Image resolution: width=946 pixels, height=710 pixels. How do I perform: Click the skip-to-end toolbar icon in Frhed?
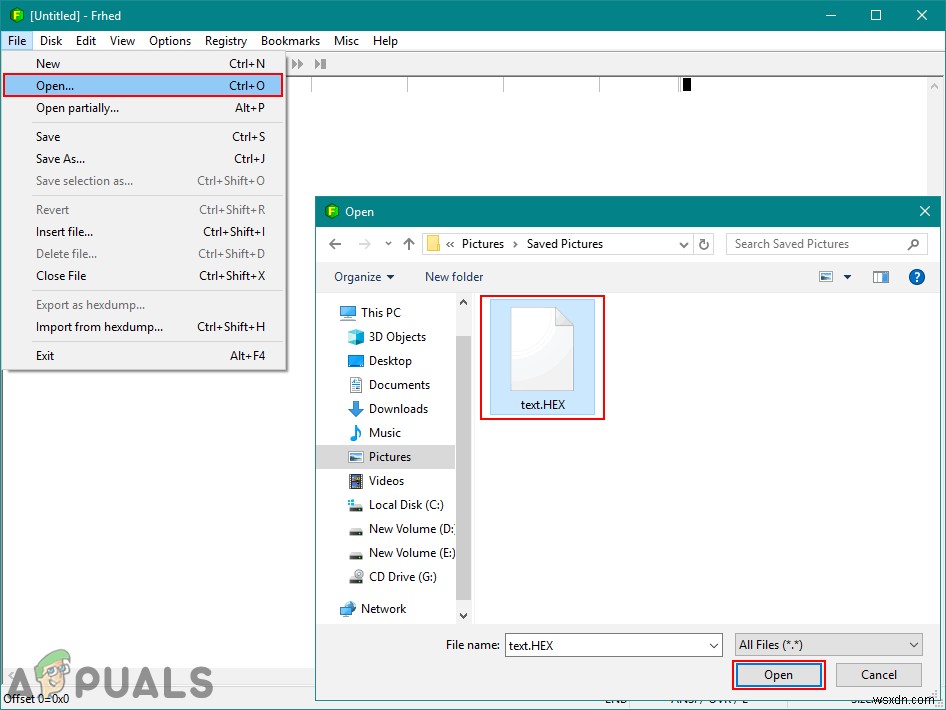coord(320,64)
